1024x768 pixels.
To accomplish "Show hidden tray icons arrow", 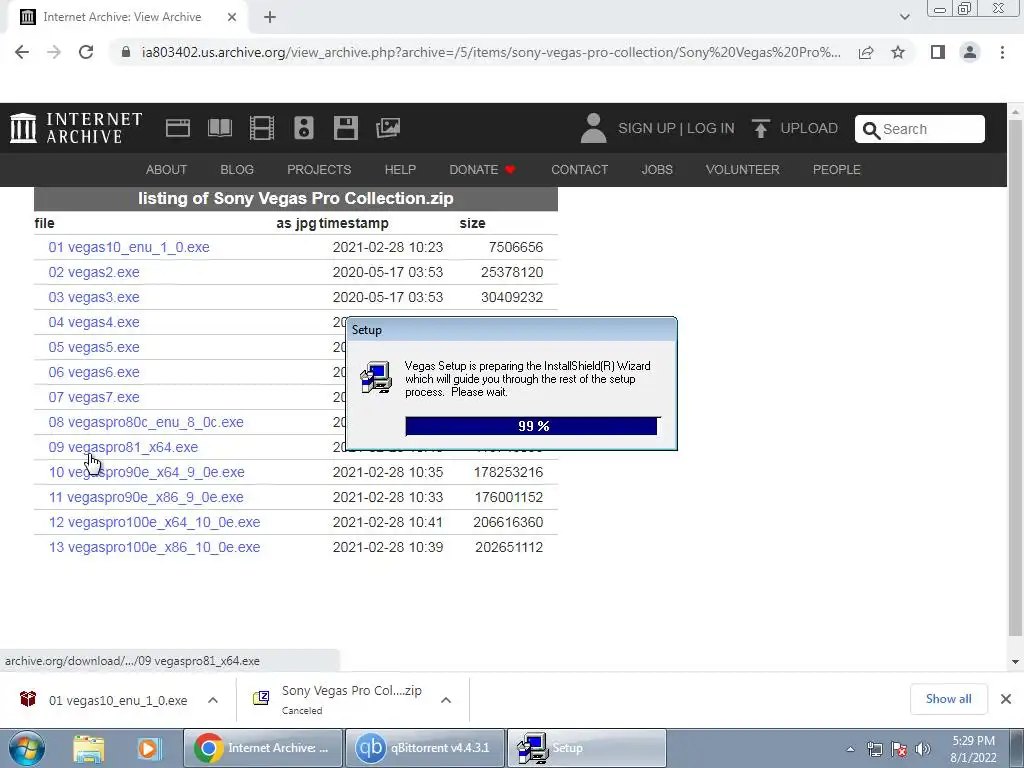I will 850,750.
